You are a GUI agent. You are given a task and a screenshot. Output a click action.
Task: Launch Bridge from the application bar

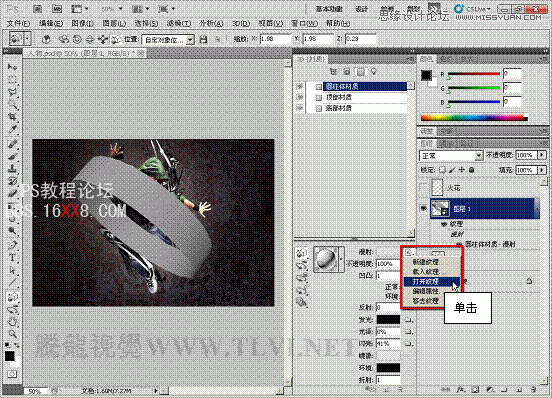[37, 9]
